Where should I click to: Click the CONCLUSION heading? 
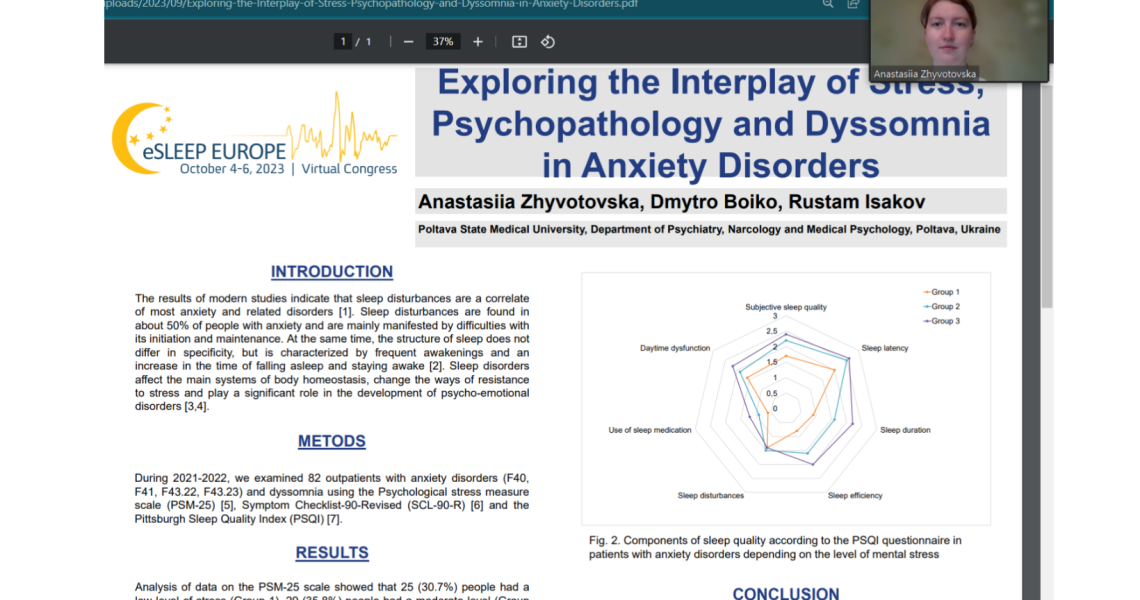(x=785, y=593)
